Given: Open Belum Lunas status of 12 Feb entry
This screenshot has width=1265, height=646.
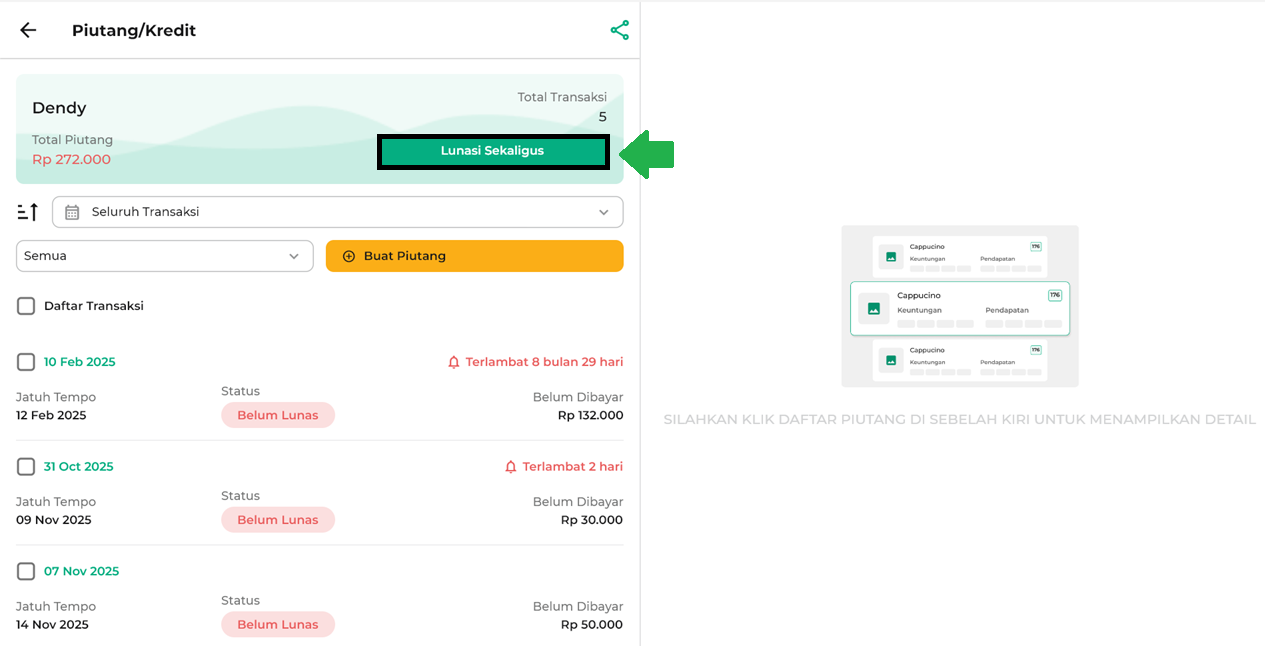Looking at the screenshot, I should [278, 415].
